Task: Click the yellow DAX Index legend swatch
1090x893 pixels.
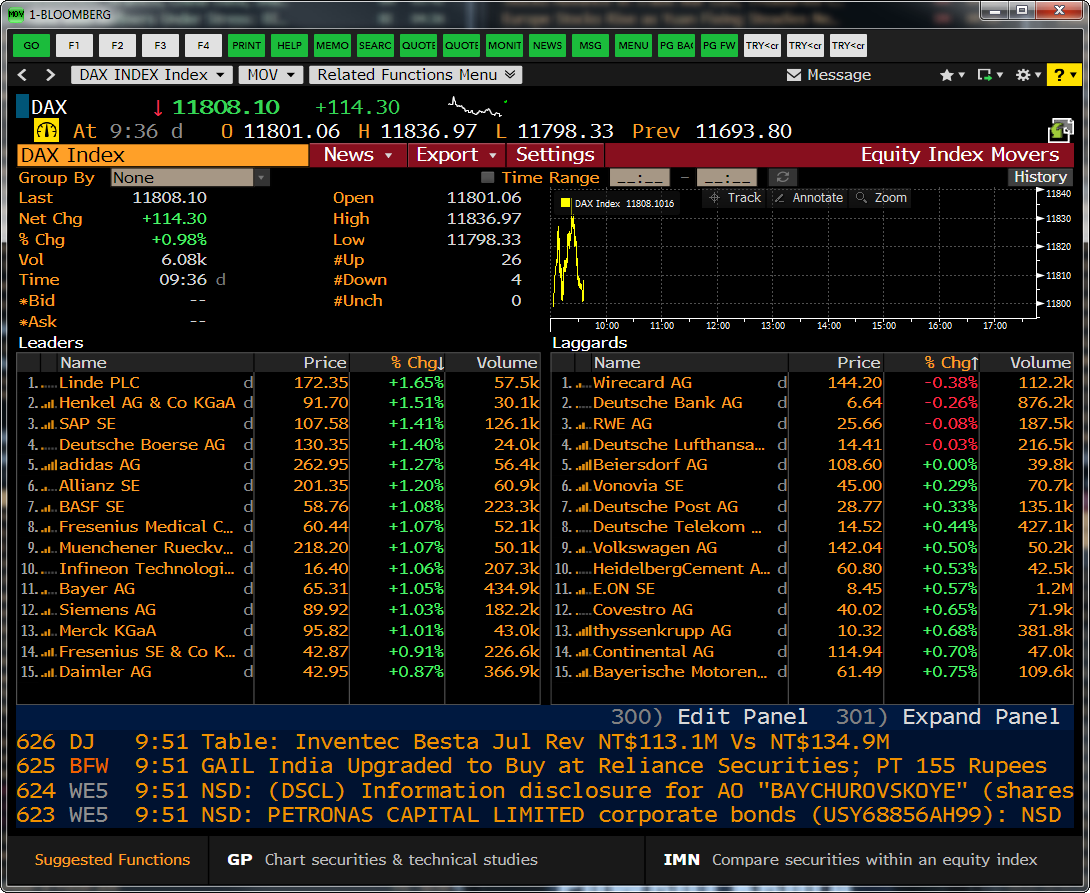Action: pyautogui.click(x=565, y=203)
